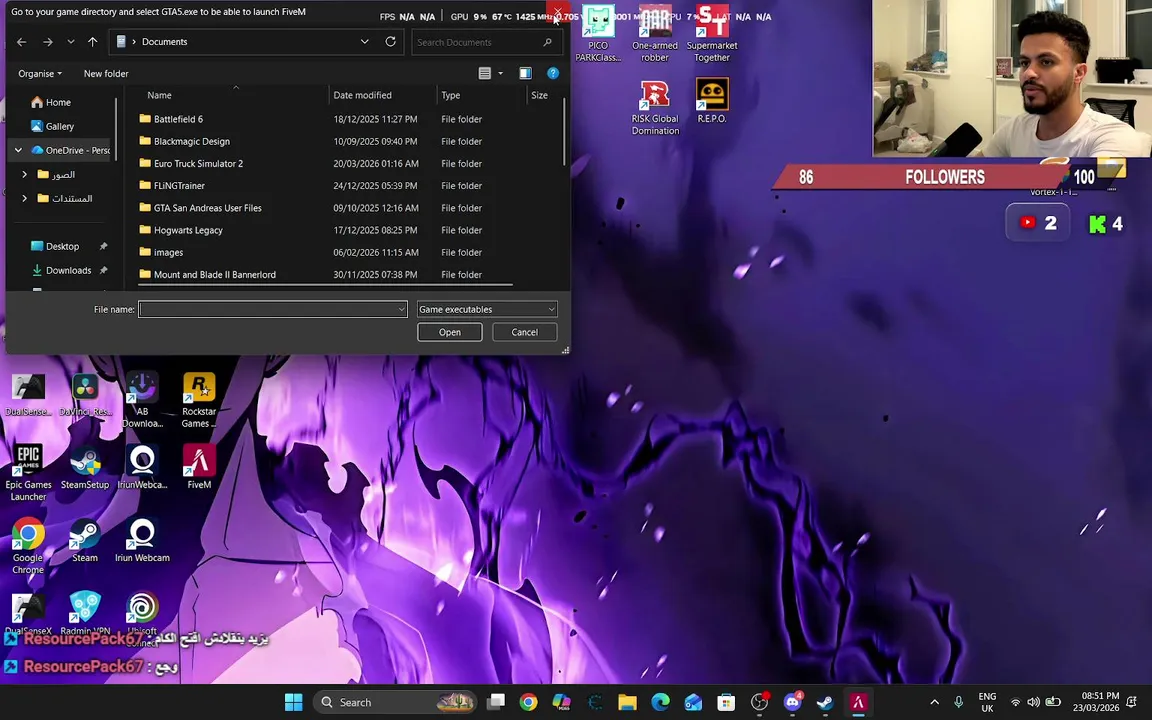Viewport: 1152px width, 720px height.
Task: Expand the address bar history dropdown
Action: coord(364,42)
